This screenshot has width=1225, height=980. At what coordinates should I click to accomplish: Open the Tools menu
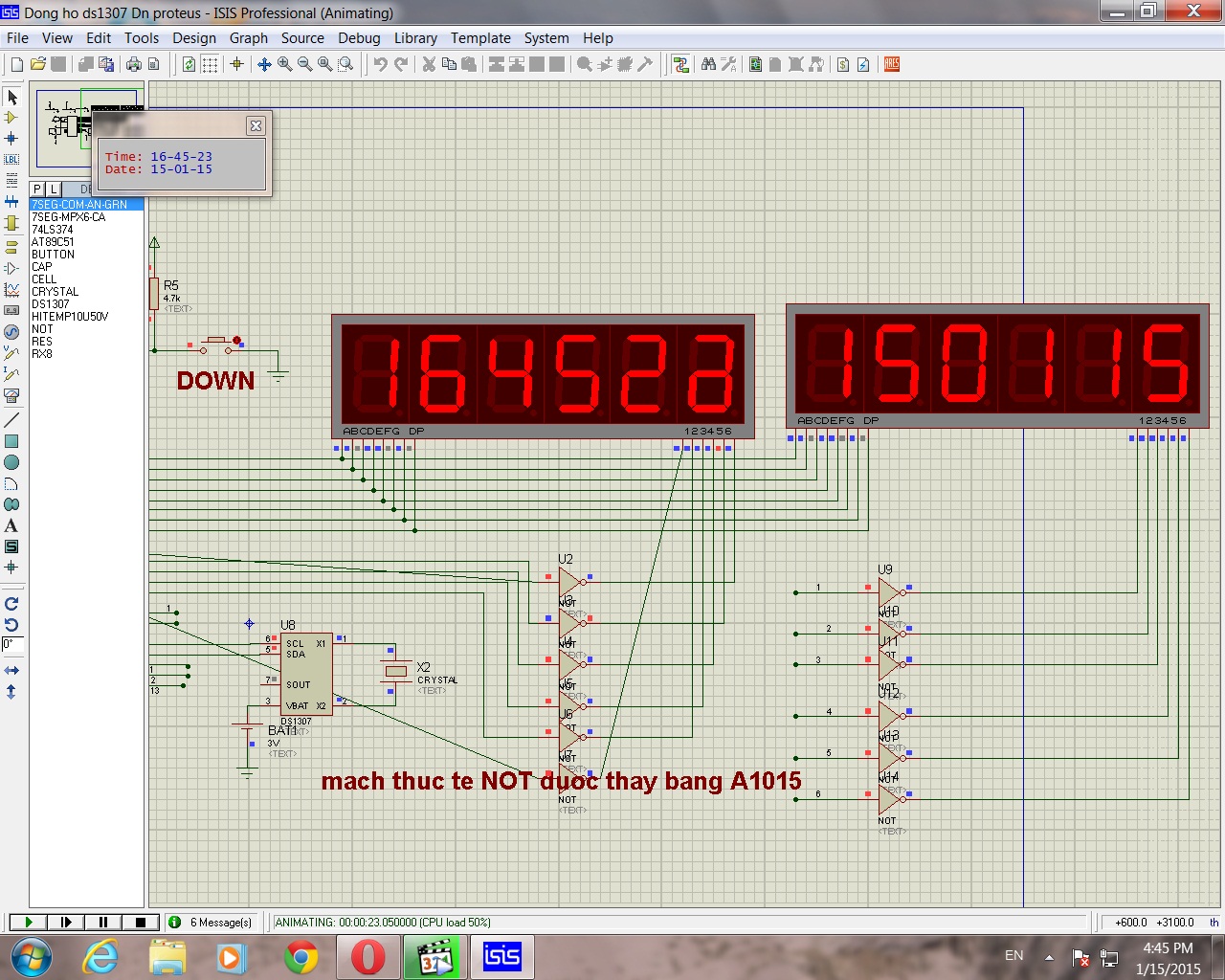coord(142,38)
